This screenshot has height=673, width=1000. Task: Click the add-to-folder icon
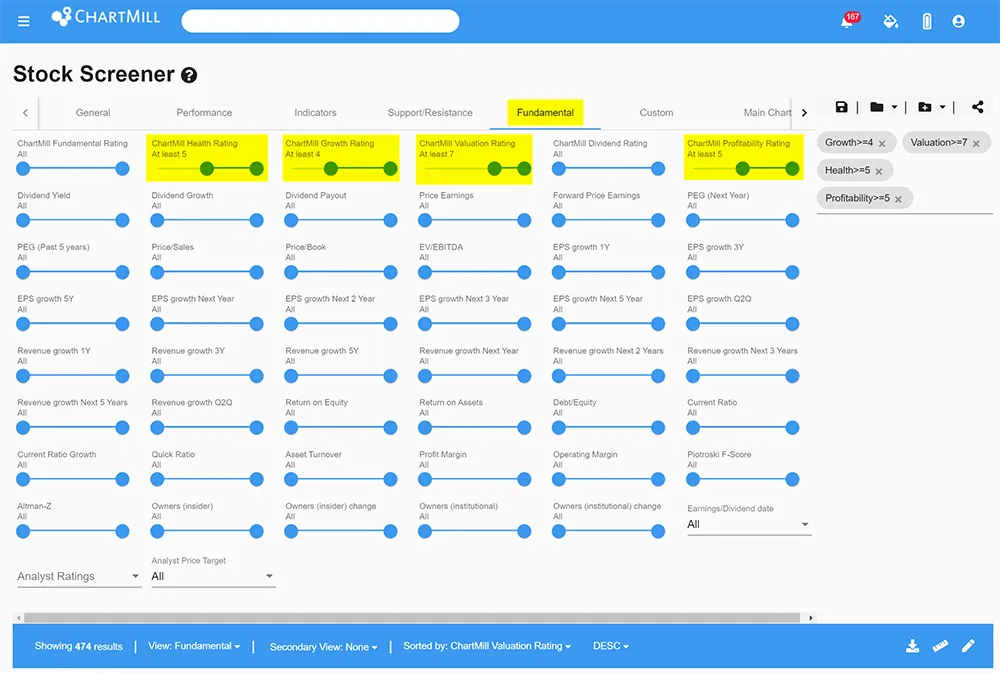[925, 107]
